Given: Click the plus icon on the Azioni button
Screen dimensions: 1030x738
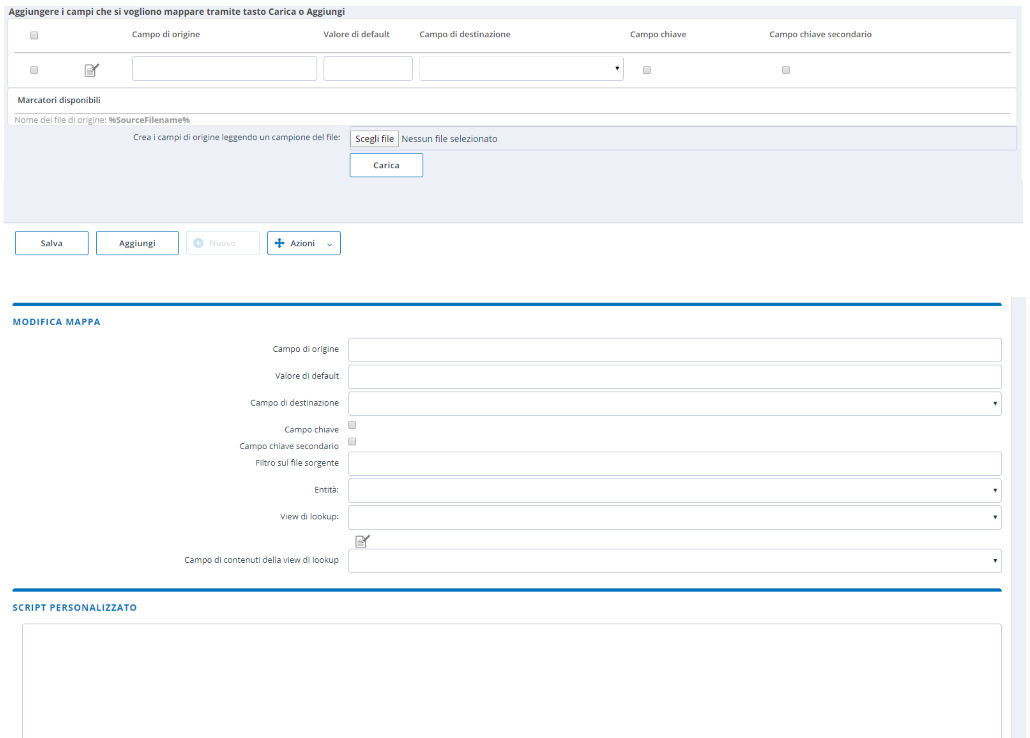Looking at the screenshot, I should click(279, 243).
